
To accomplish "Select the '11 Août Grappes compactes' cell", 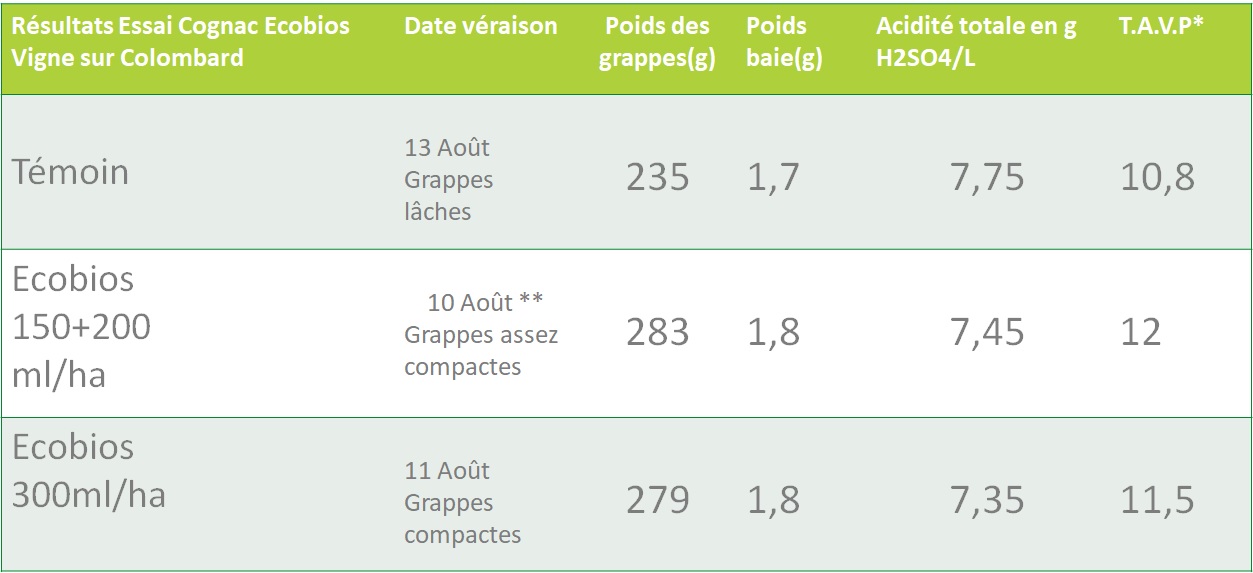I will click(x=463, y=502).
